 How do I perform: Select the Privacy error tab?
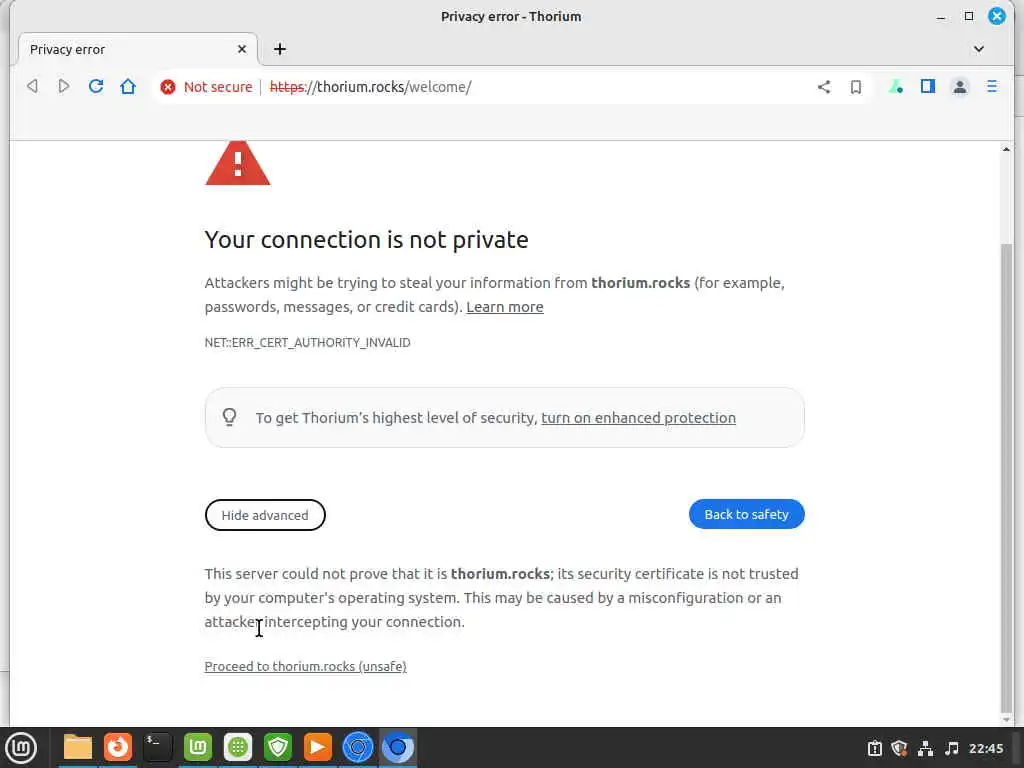tap(130, 49)
